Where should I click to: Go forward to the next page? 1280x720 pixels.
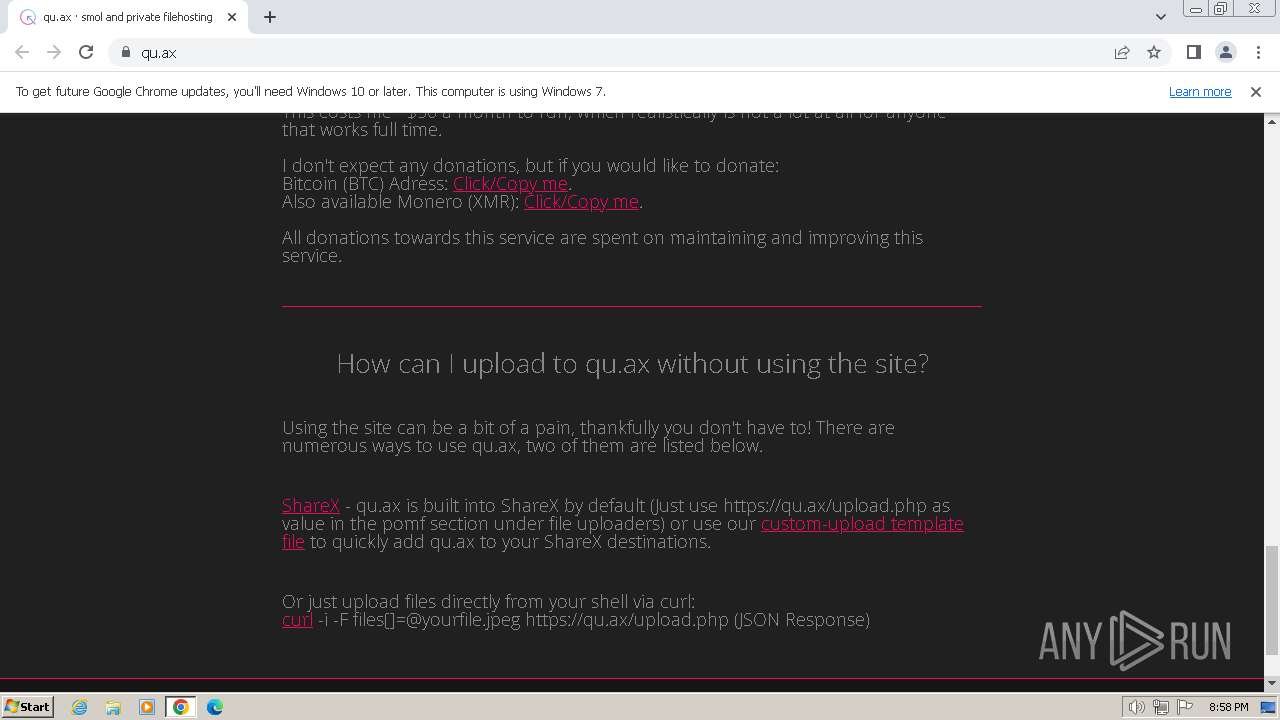54,52
